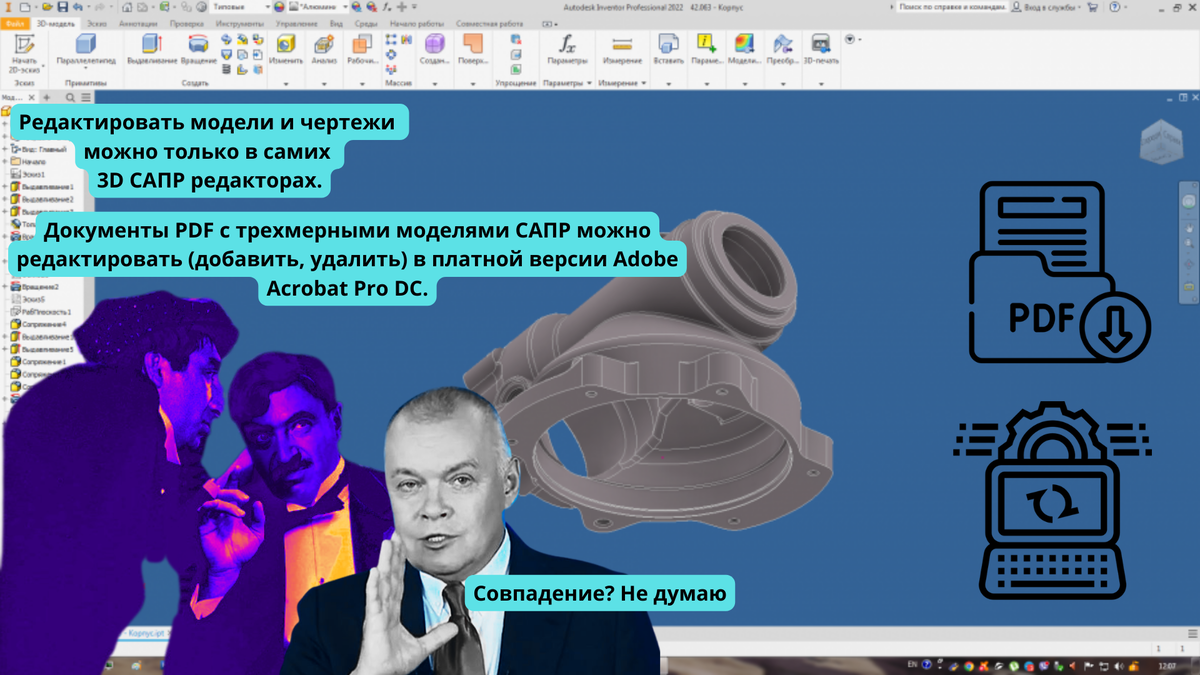Expand the Вид: Главный tree node
This screenshot has width=1200, height=675.
pos(5,149)
